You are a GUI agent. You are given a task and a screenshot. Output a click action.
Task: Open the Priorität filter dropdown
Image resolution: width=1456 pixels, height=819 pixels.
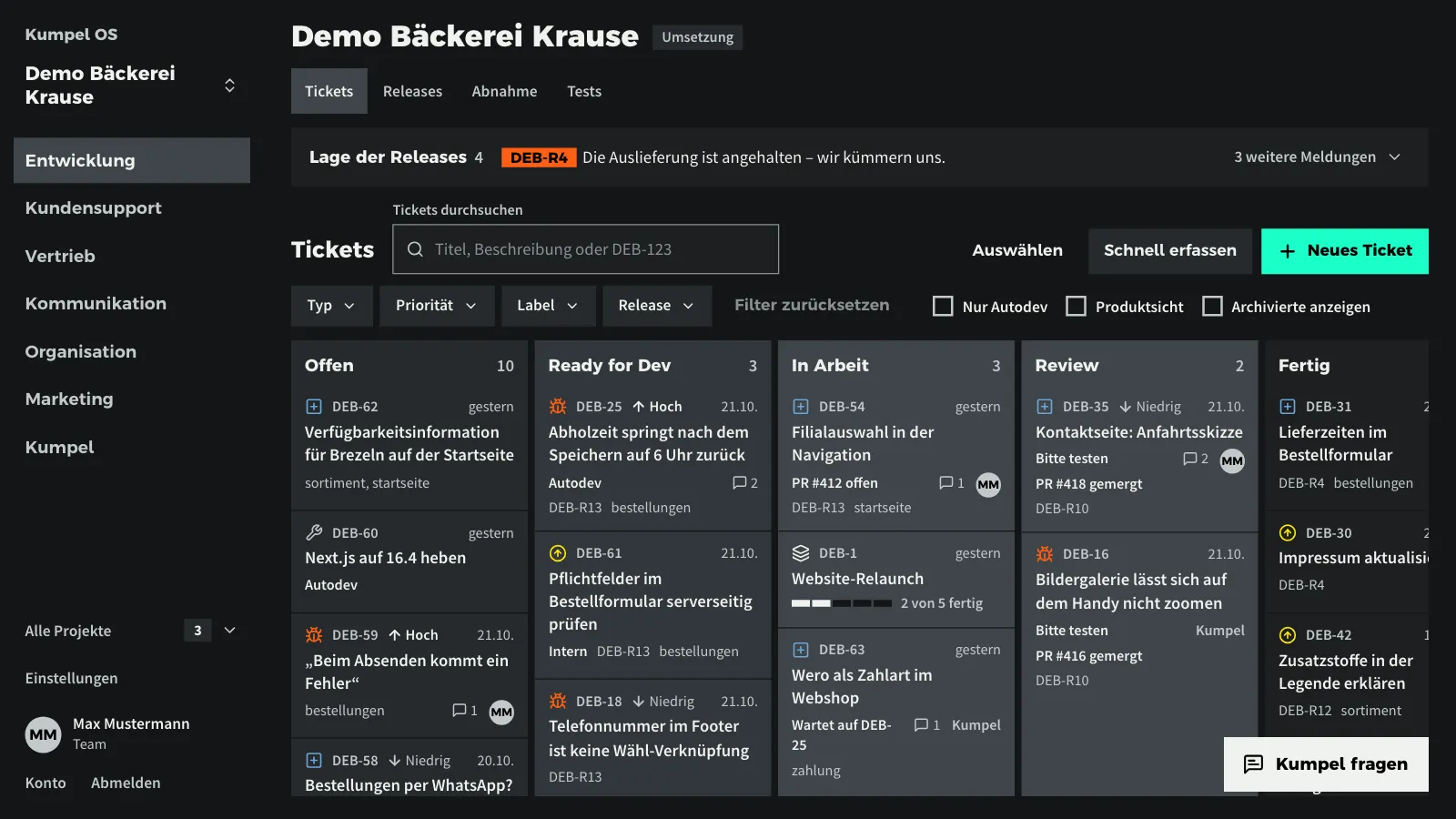[437, 306]
